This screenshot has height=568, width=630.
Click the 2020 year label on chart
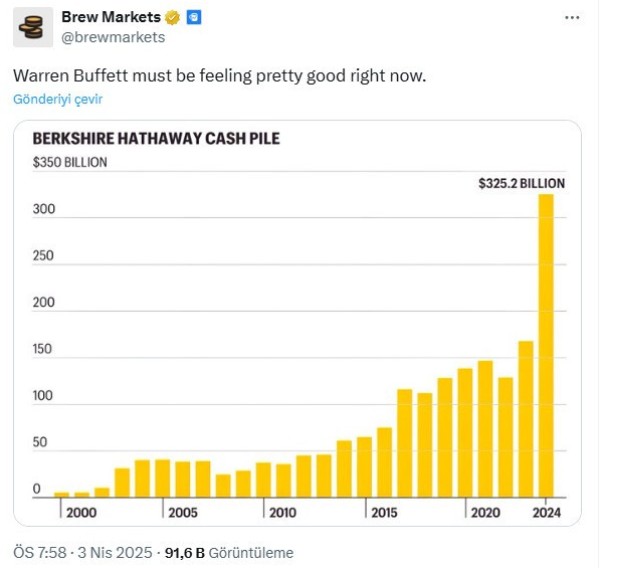pos(486,512)
